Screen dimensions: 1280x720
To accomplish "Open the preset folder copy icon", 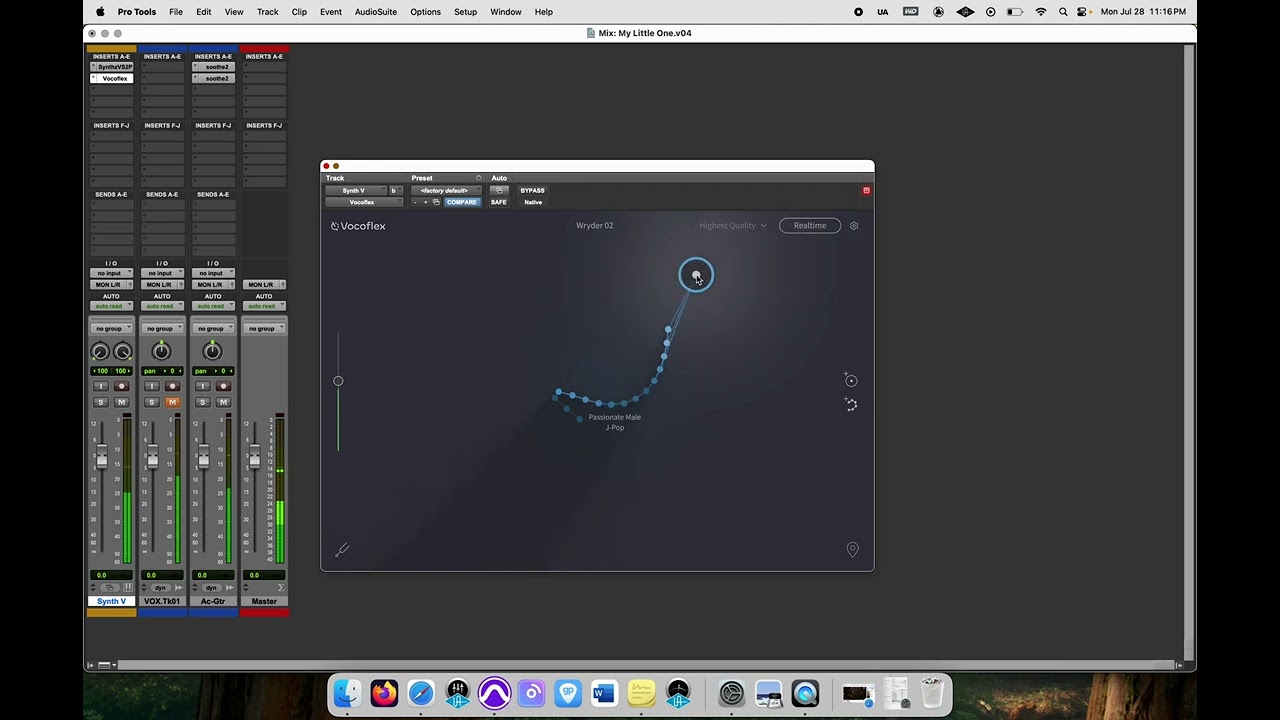I will (436, 202).
